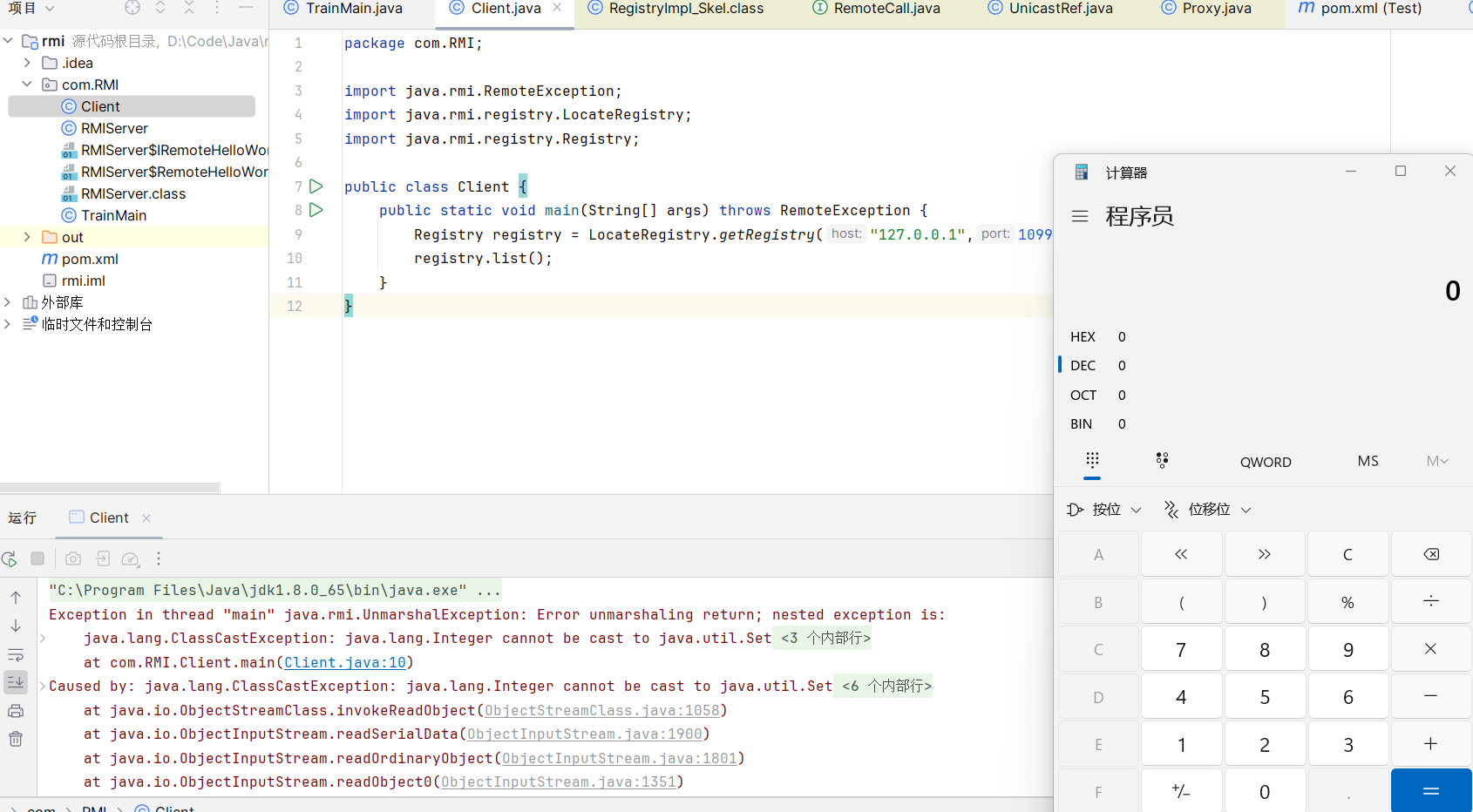
Task: Collapse all in project tree
Action: (189, 8)
